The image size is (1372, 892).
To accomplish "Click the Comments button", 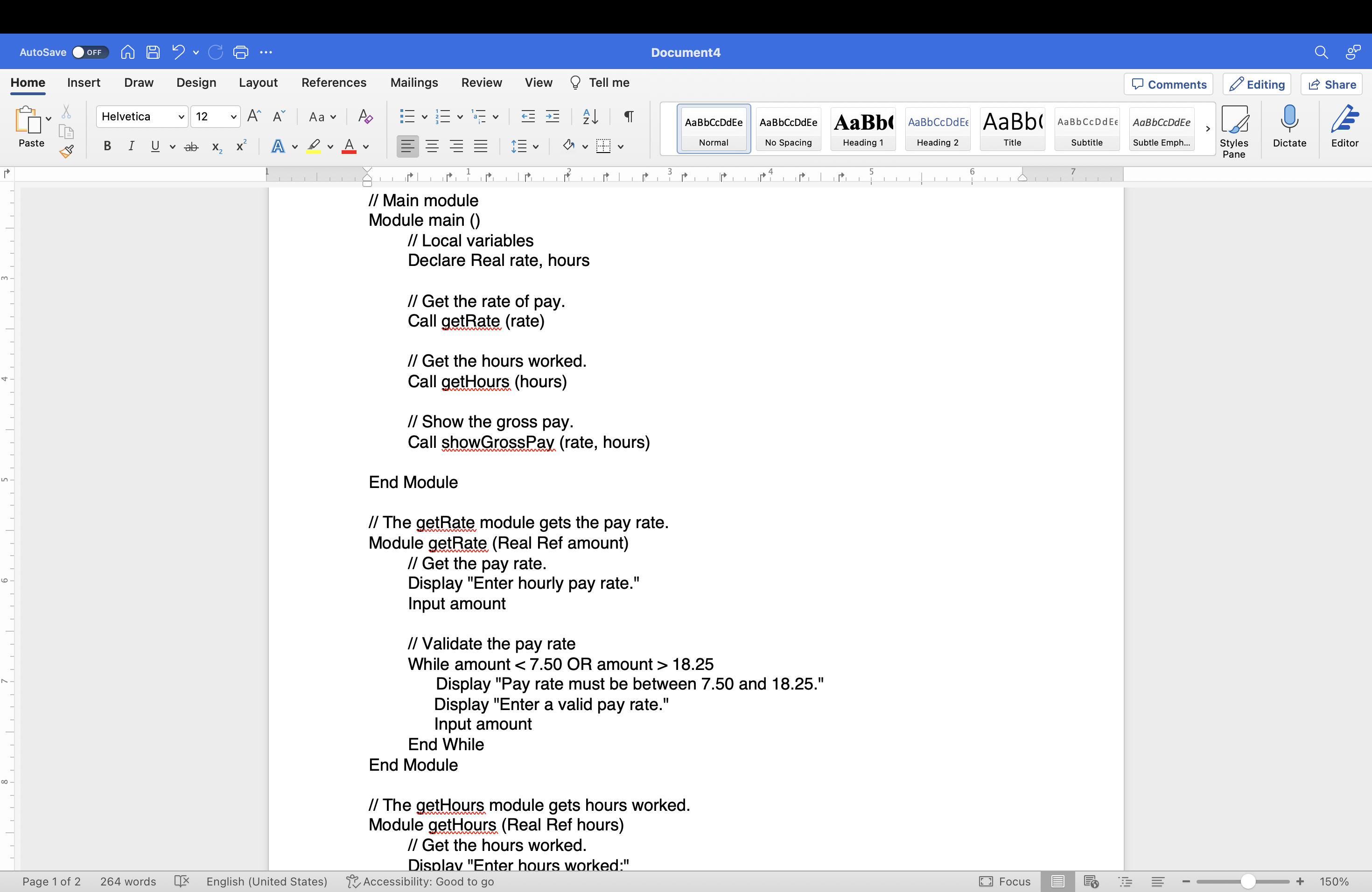I will (x=1169, y=85).
